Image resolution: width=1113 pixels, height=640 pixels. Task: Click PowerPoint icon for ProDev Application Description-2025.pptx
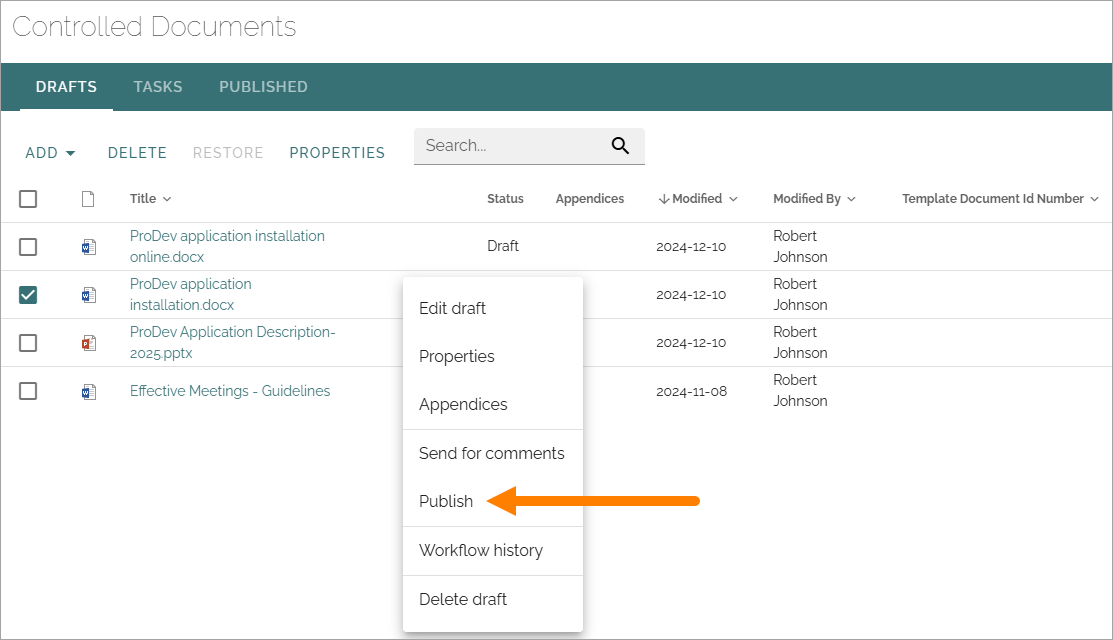pos(89,343)
